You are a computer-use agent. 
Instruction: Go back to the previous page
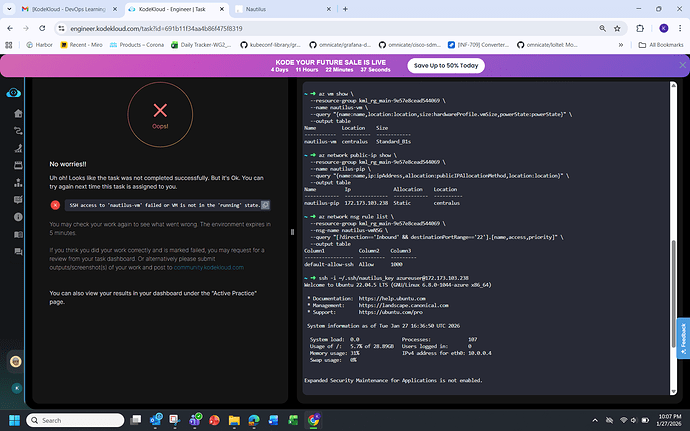[10, 28]
